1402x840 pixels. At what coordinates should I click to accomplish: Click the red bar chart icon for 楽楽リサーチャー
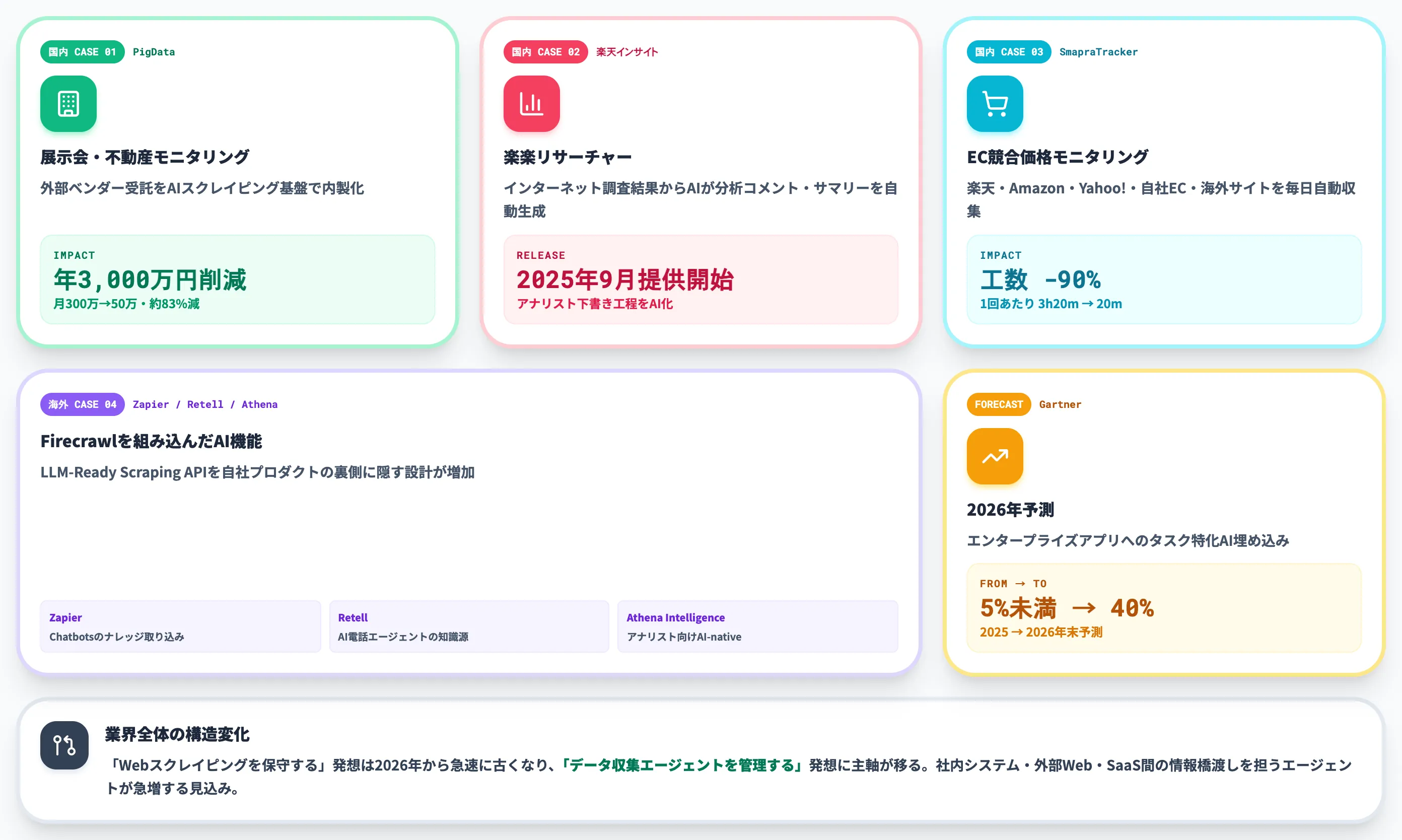pos(531,104)
